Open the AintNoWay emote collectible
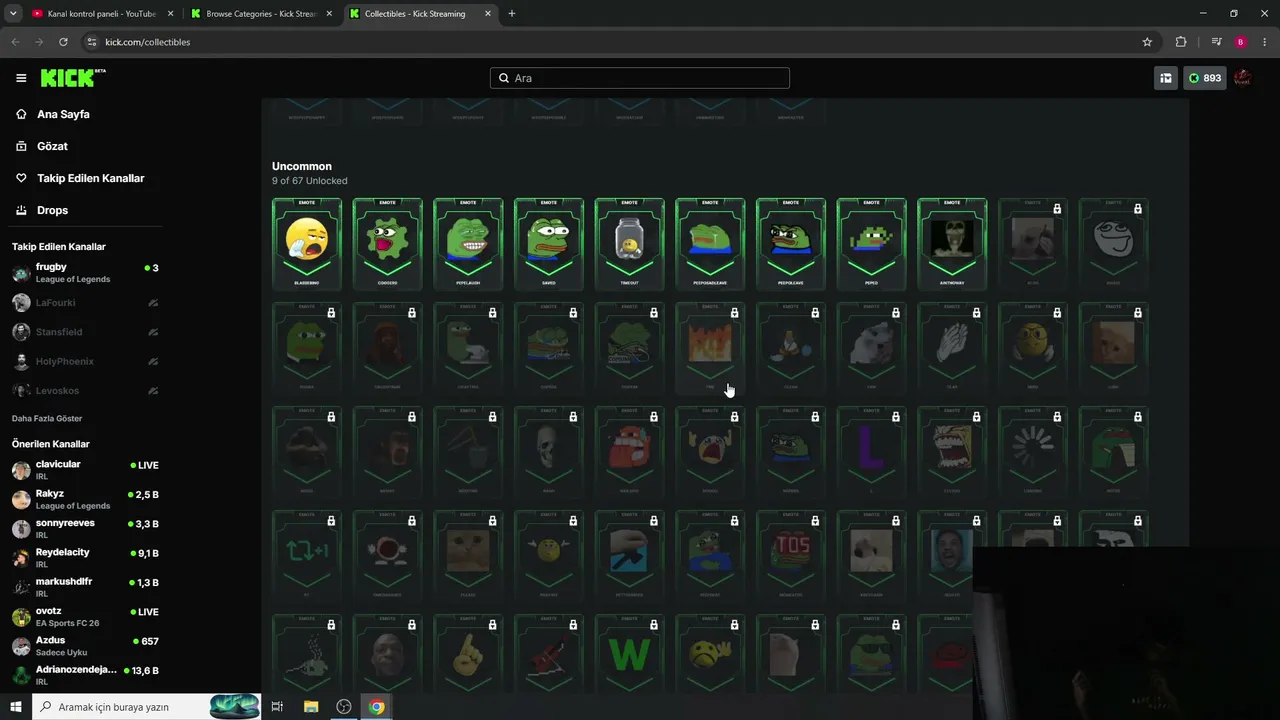Image resolution: width=1280 pixels, height=720 pixels. tap(952, 244)
